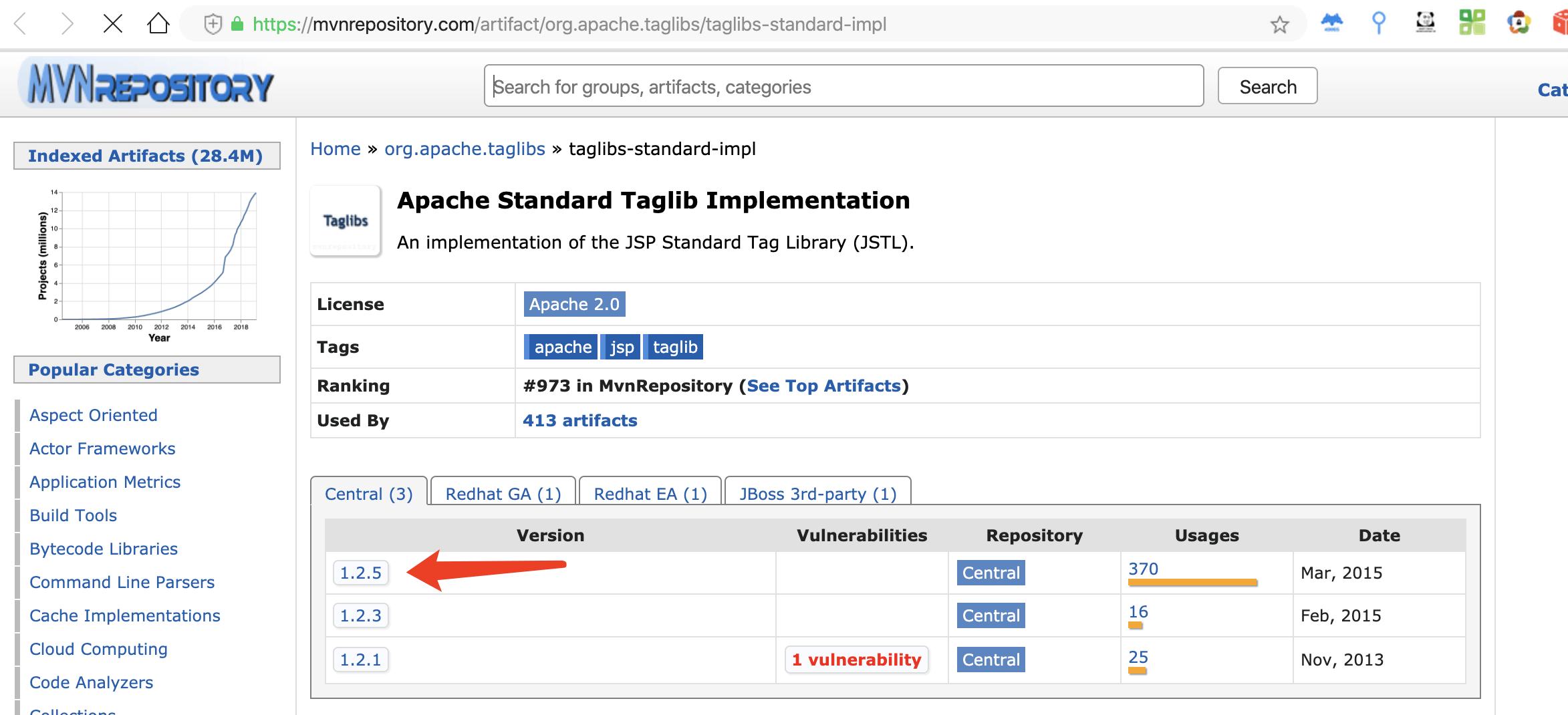Viewport: 1568px width, 715px height.
Task: Click the green QR squares extension icon
Action: click(x=1472, y=23)
